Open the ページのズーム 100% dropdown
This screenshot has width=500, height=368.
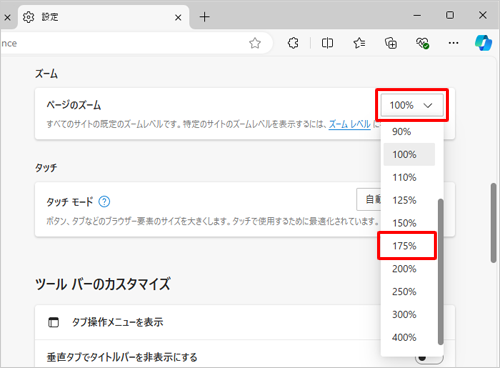tap(412, 105)
